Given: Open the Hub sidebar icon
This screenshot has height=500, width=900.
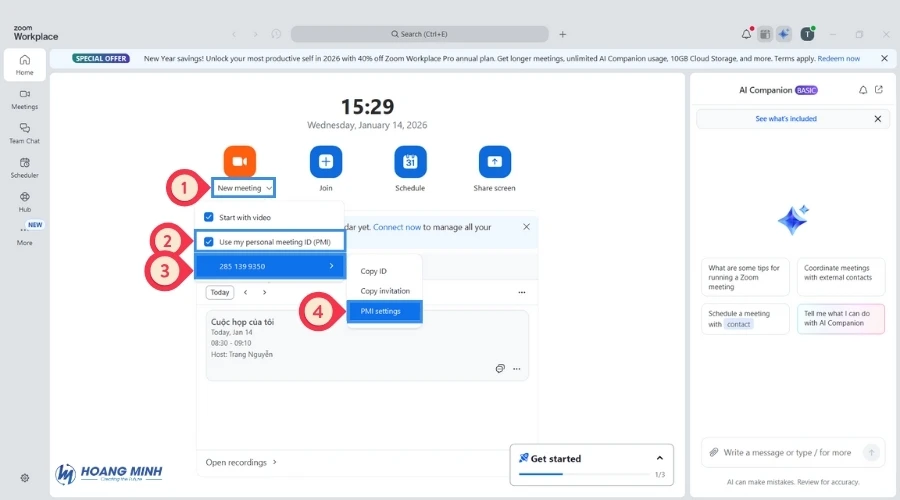Looking at the screenshot, I should coord(24,200).
